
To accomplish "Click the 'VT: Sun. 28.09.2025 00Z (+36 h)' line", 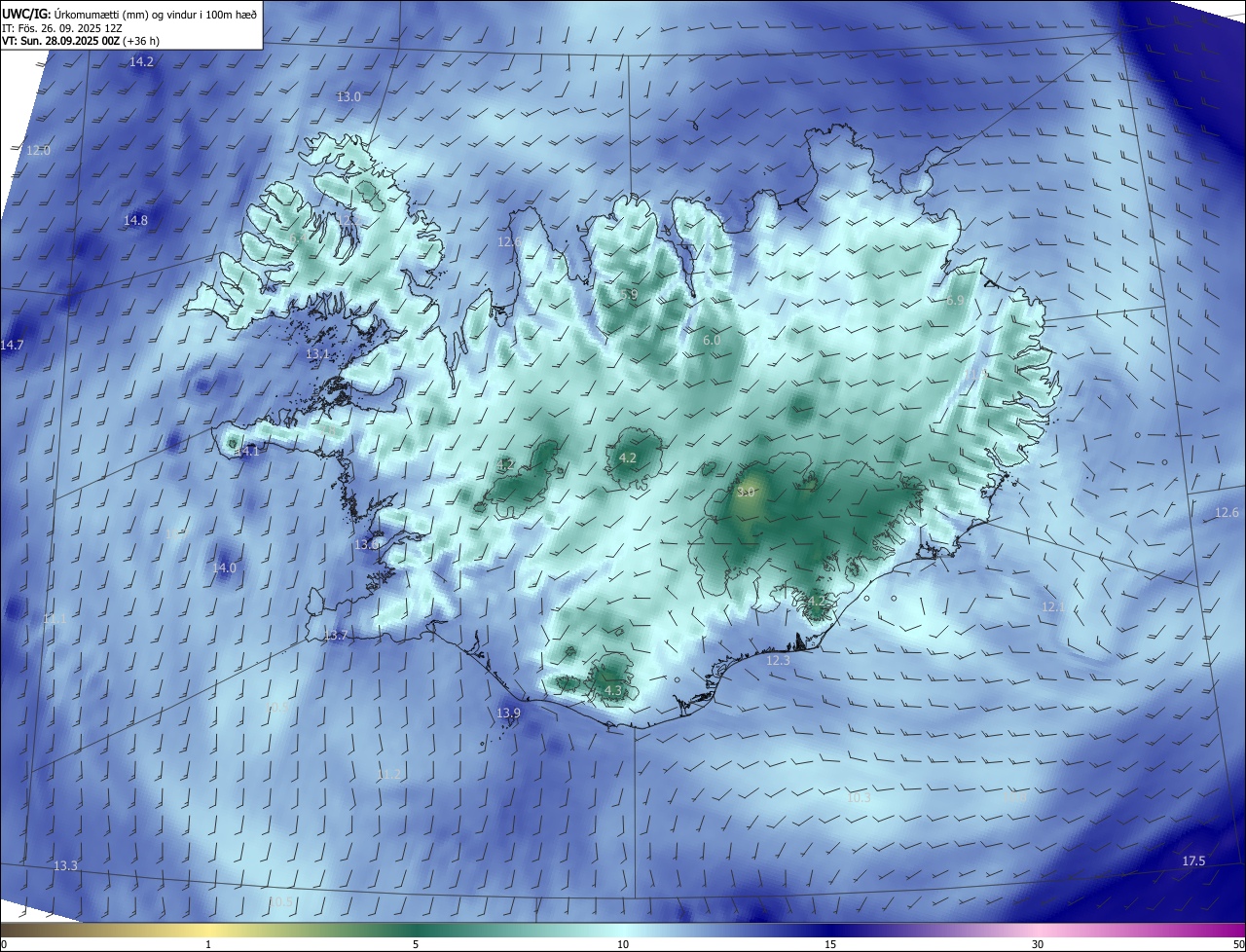I will pyautogui.click(x=81, y=41).
